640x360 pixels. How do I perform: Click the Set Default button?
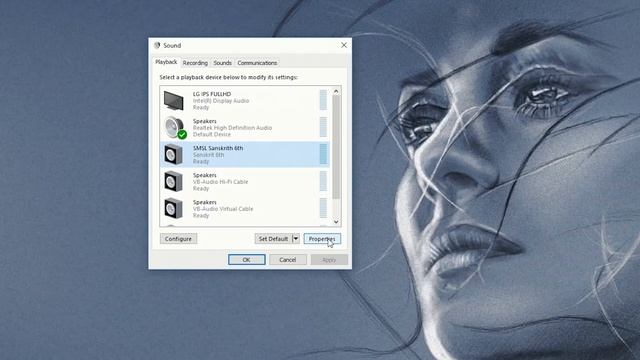pos(273,239)
